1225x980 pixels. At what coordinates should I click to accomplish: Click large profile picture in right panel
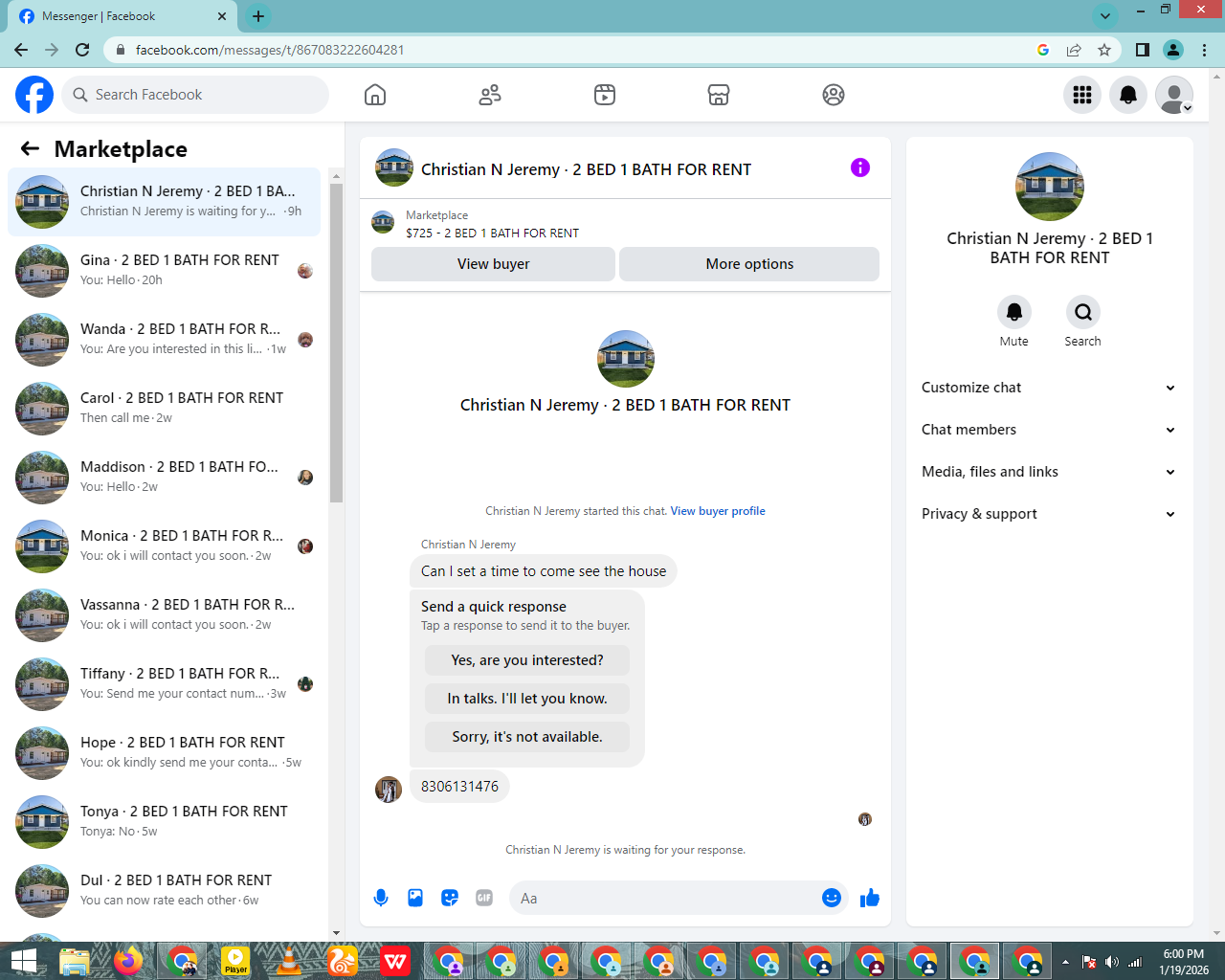(1050, 187)
